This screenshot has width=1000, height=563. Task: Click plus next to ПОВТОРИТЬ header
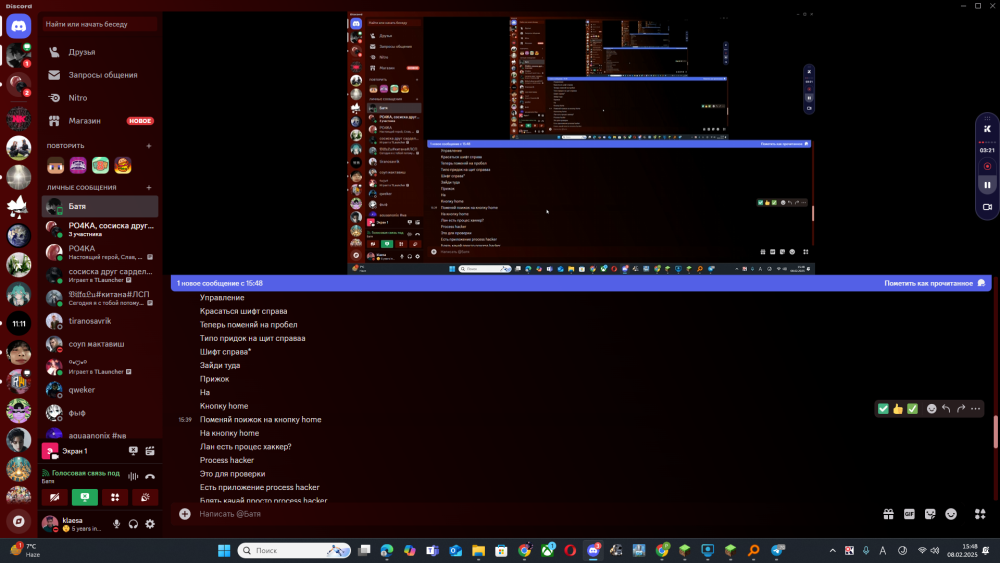(x=149, y=146)
